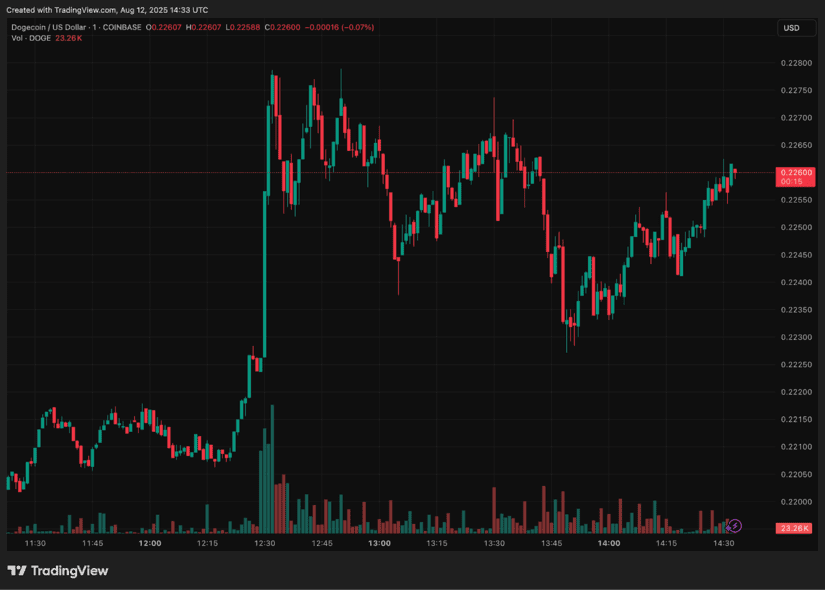This screenshot has height=590, width=825.
Task: Click the purple lightning flash icon
Action: coord(735,525)
